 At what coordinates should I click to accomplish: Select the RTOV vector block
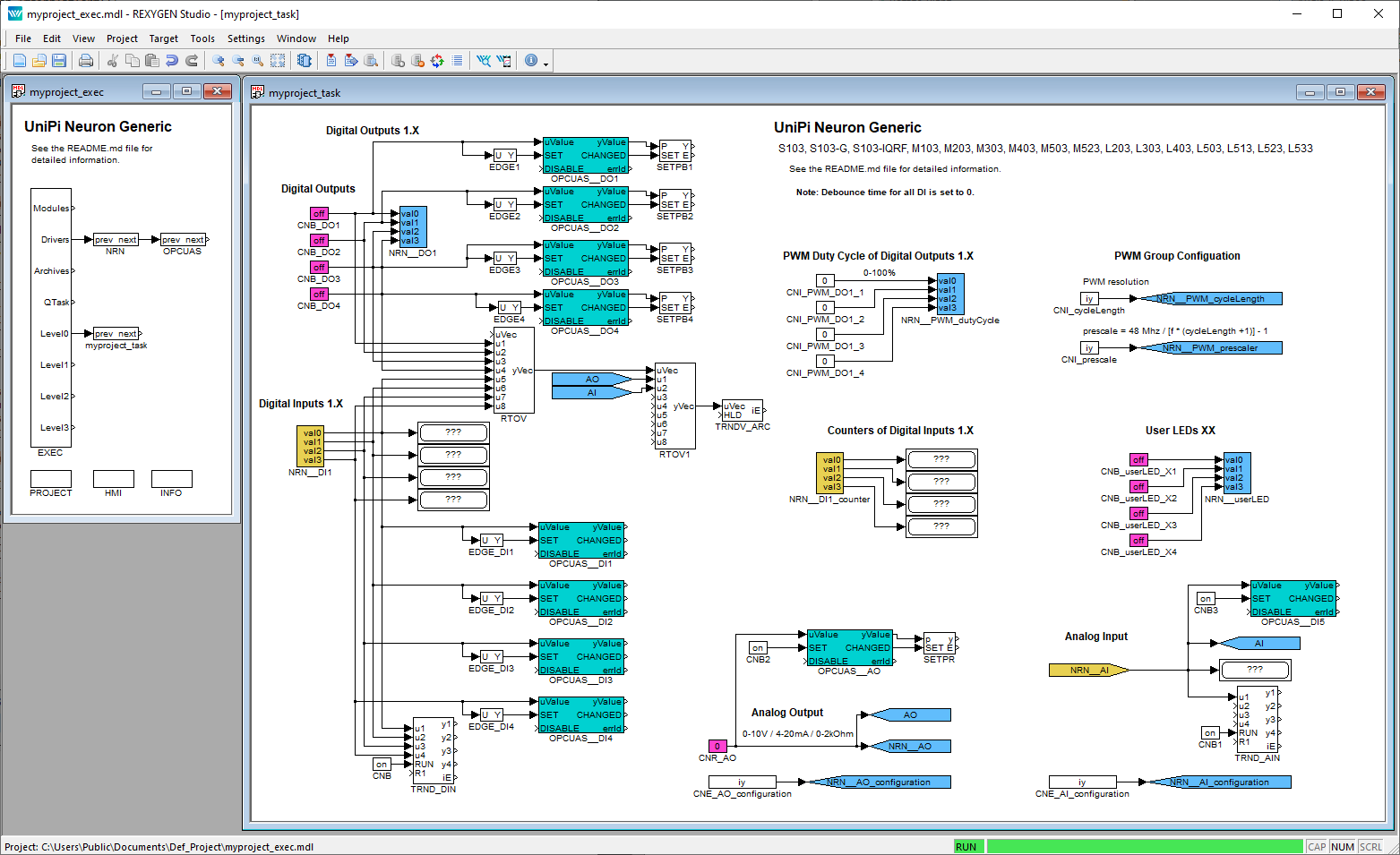(x=513, y=370)
